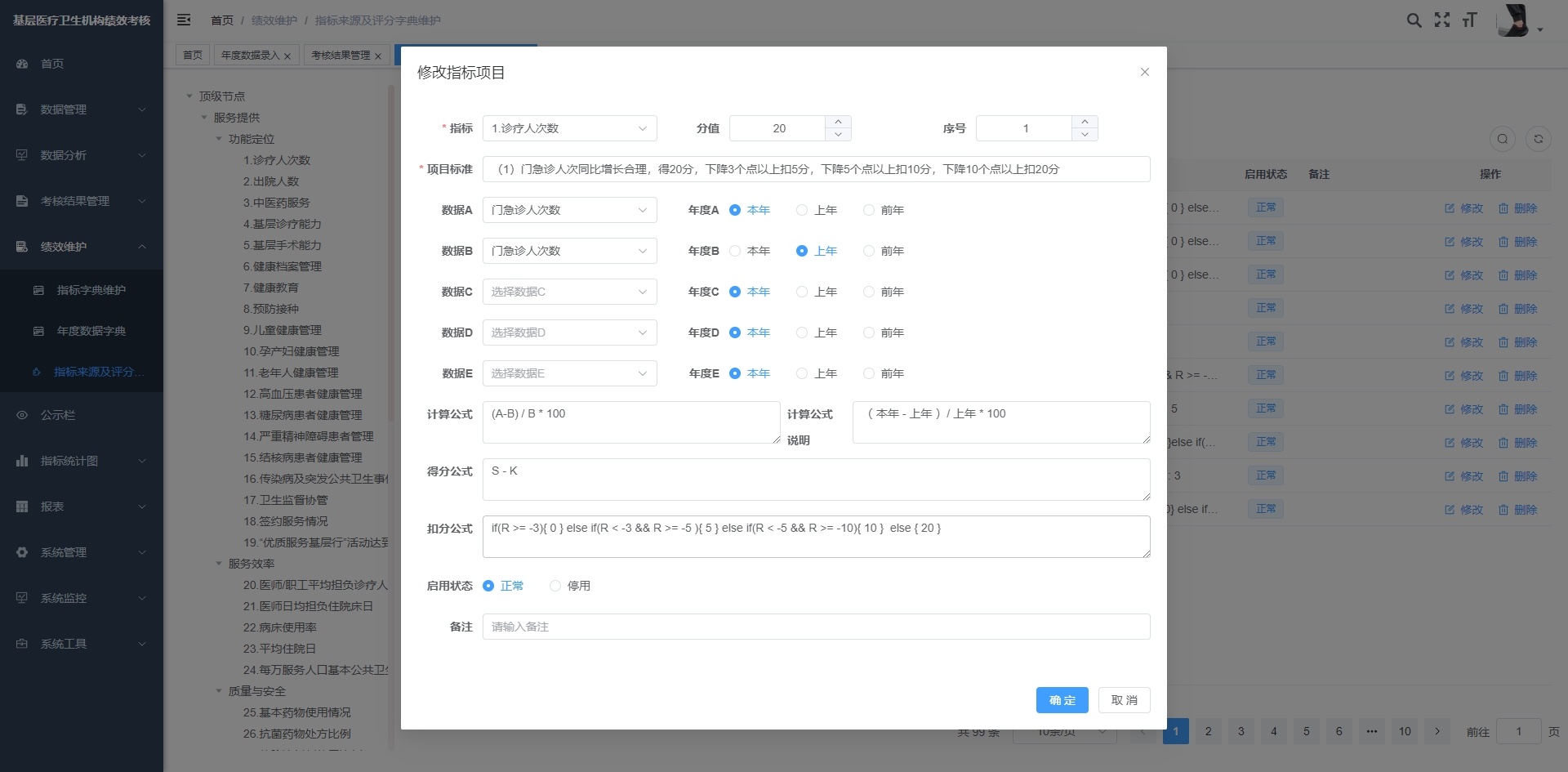Close the 修改指标项目 dialog with X
The height and width of the screenshot is (772, 1568).
click(1145, 72)
